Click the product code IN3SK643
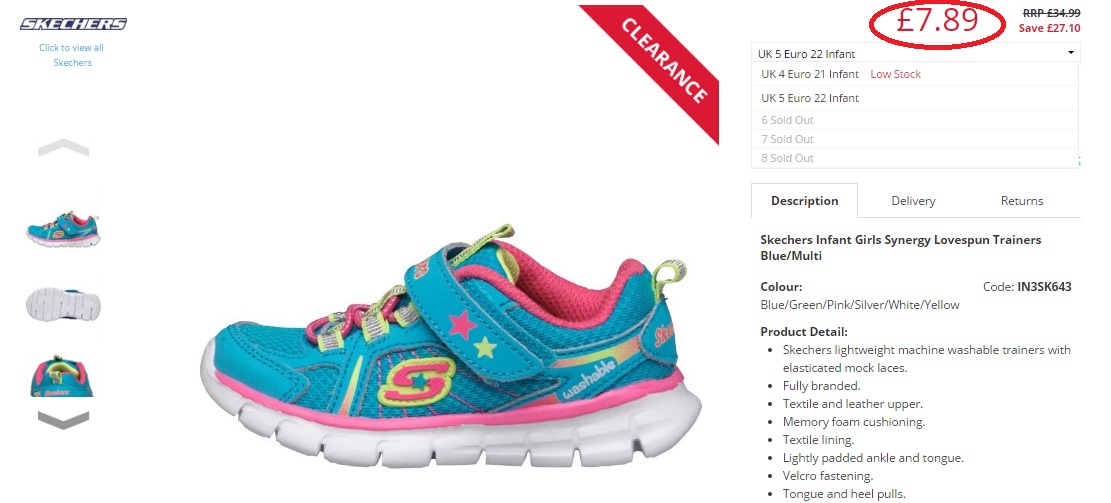This screenshot has width=1111, height=503. 1044,287
